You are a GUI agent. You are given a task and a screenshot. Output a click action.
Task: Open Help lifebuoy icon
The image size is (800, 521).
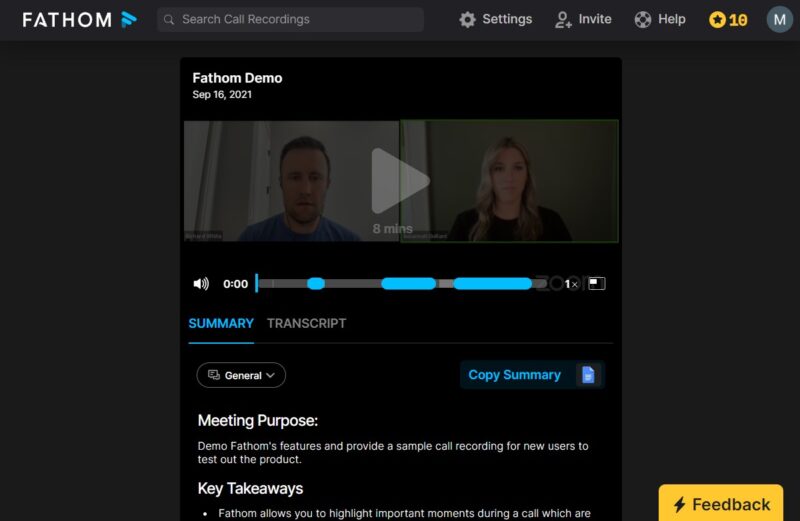tap(642, 20)
